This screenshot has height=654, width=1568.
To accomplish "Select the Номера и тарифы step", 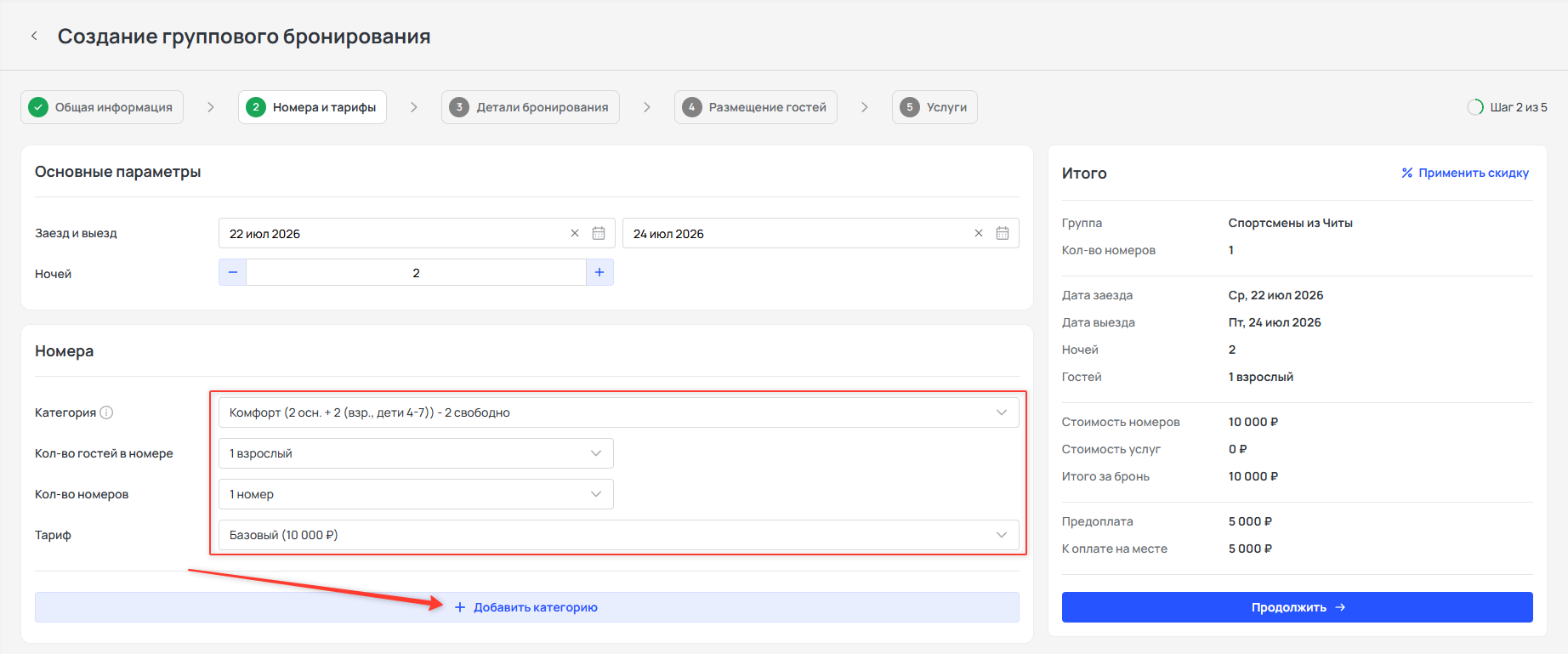I will pyautogui.click(x=312, y=107).
